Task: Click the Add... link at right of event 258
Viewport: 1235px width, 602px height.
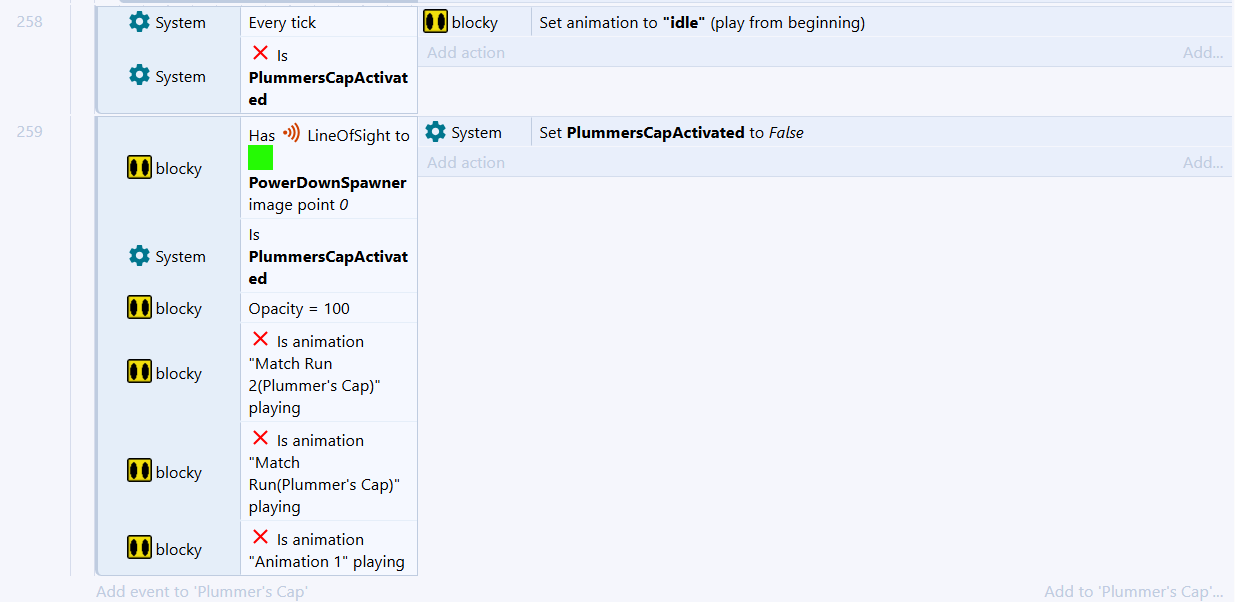Action: (1202, 53)
